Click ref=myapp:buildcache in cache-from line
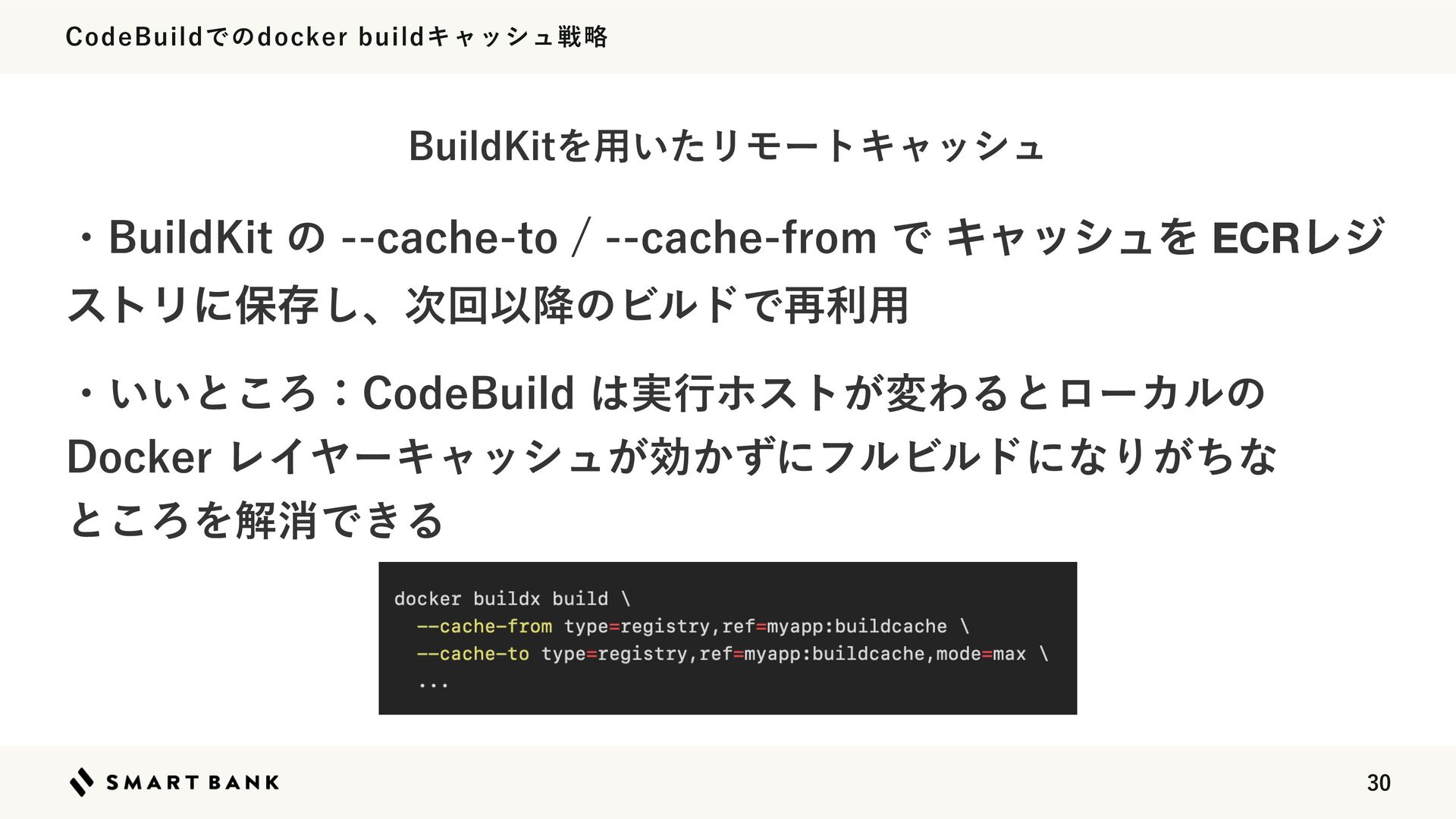The height and width of the screenshot is (819, 1456). pos(834,626)
